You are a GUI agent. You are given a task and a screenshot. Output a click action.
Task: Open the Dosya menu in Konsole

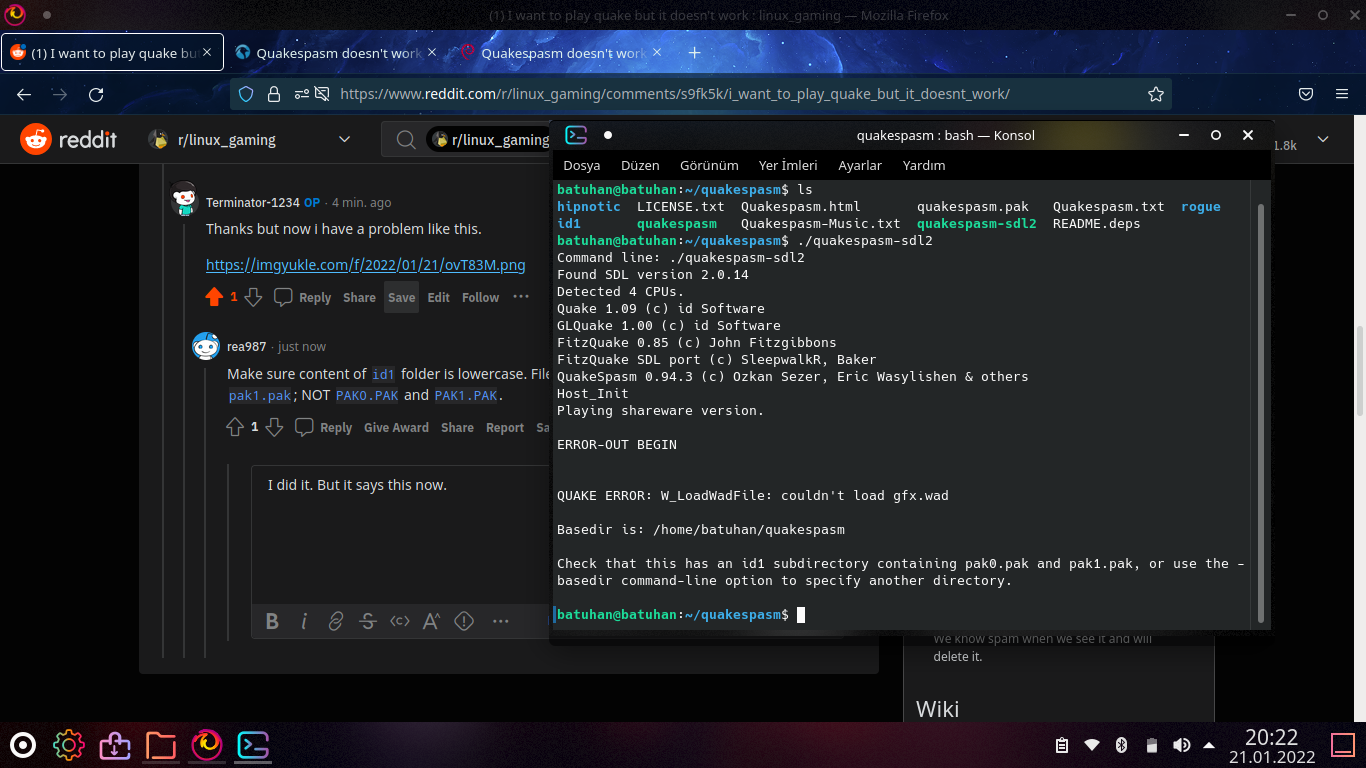point(582,165)
